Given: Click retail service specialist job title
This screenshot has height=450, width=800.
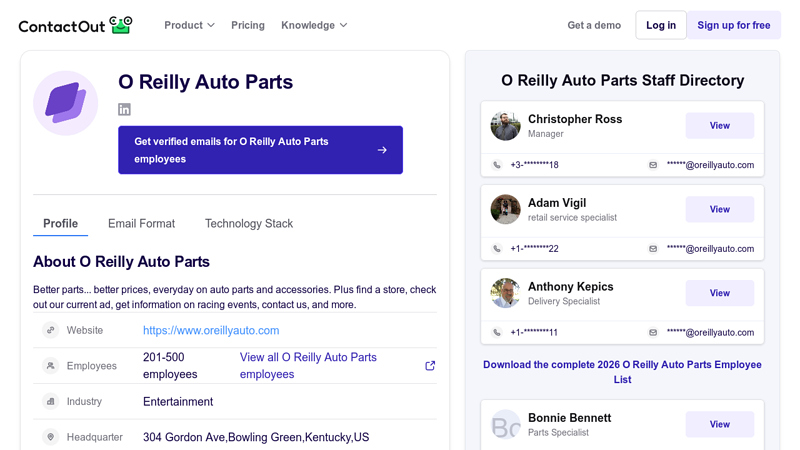Looking at the screenshot, I should (572, 217).
